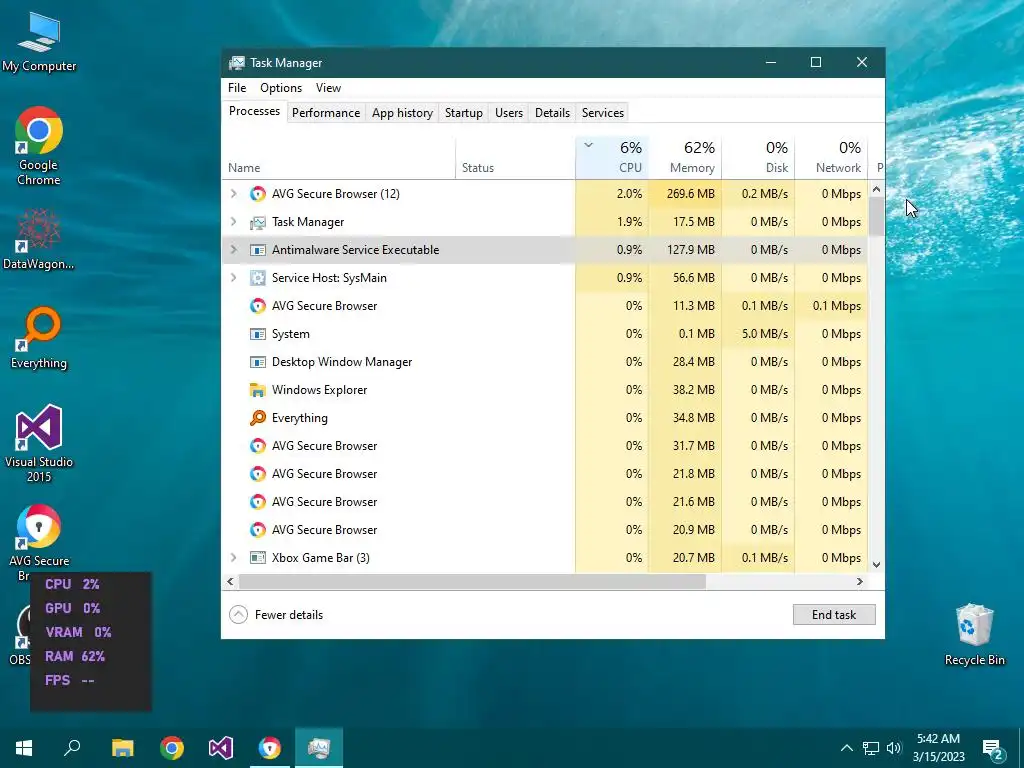Screen dimensions: 1024x768
Task: Click the 5.0 MB/s disk cell
Action: click(x=758, y=334)
